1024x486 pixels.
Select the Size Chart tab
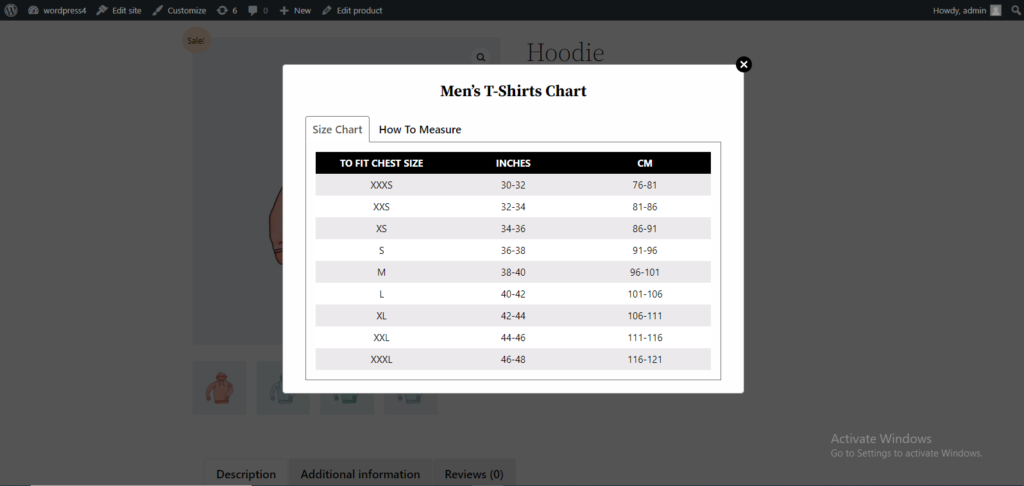tap(337, 129)
